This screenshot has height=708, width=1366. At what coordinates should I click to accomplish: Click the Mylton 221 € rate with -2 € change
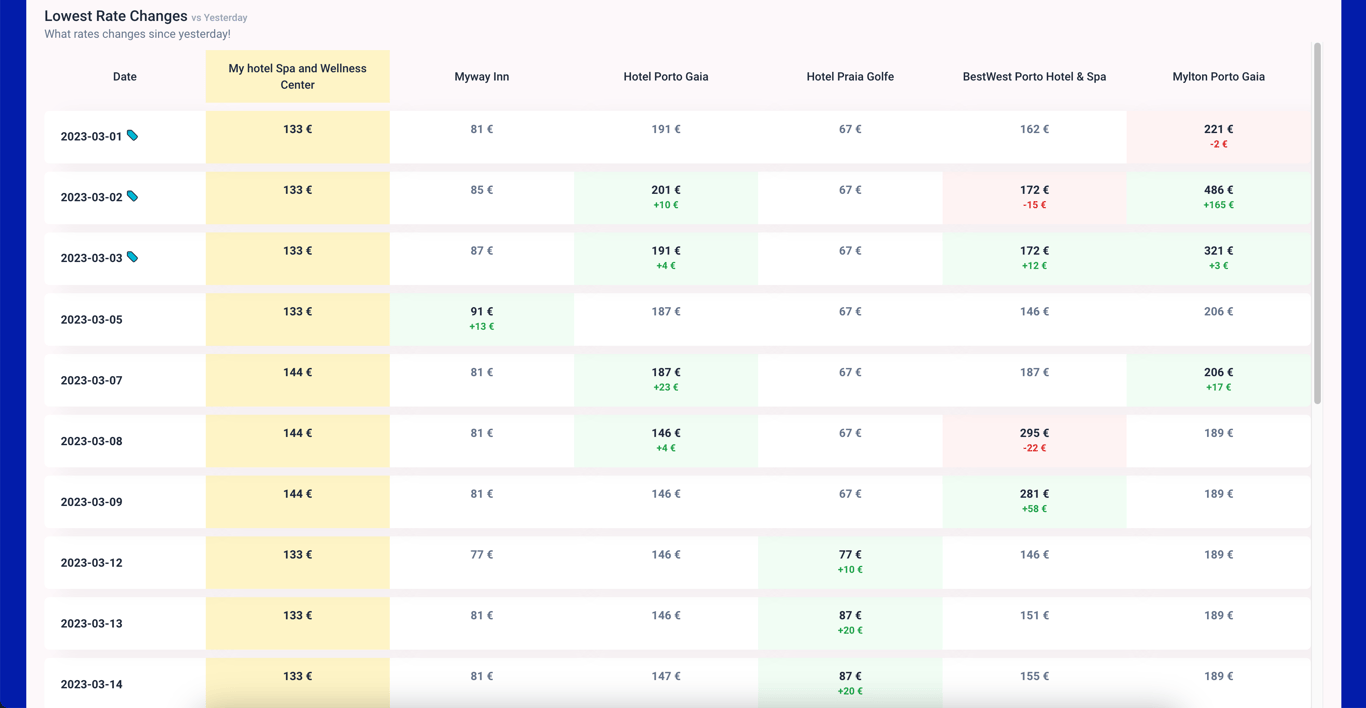(1218, 137)
